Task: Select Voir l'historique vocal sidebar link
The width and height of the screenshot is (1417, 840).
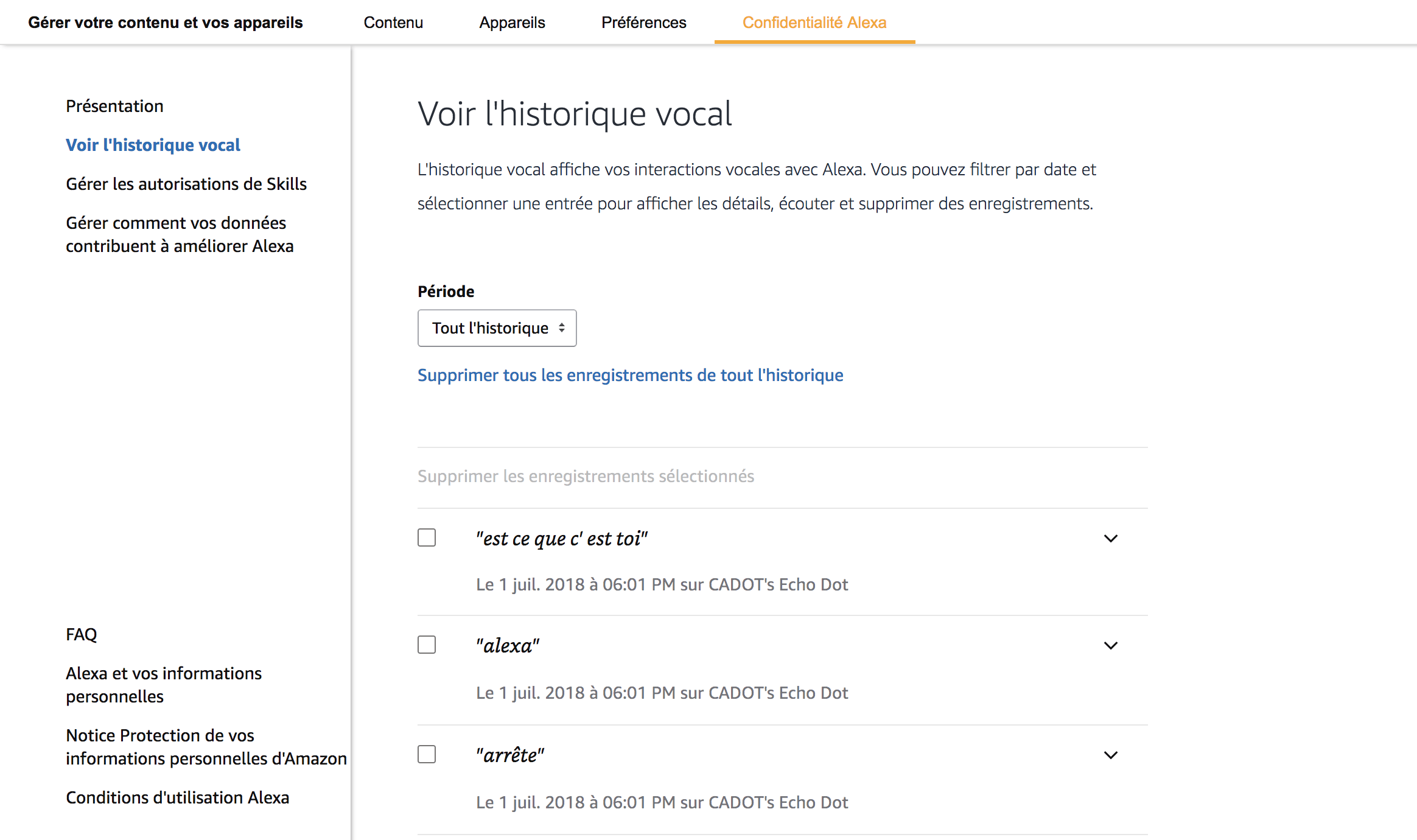Action: click(153, 145)
